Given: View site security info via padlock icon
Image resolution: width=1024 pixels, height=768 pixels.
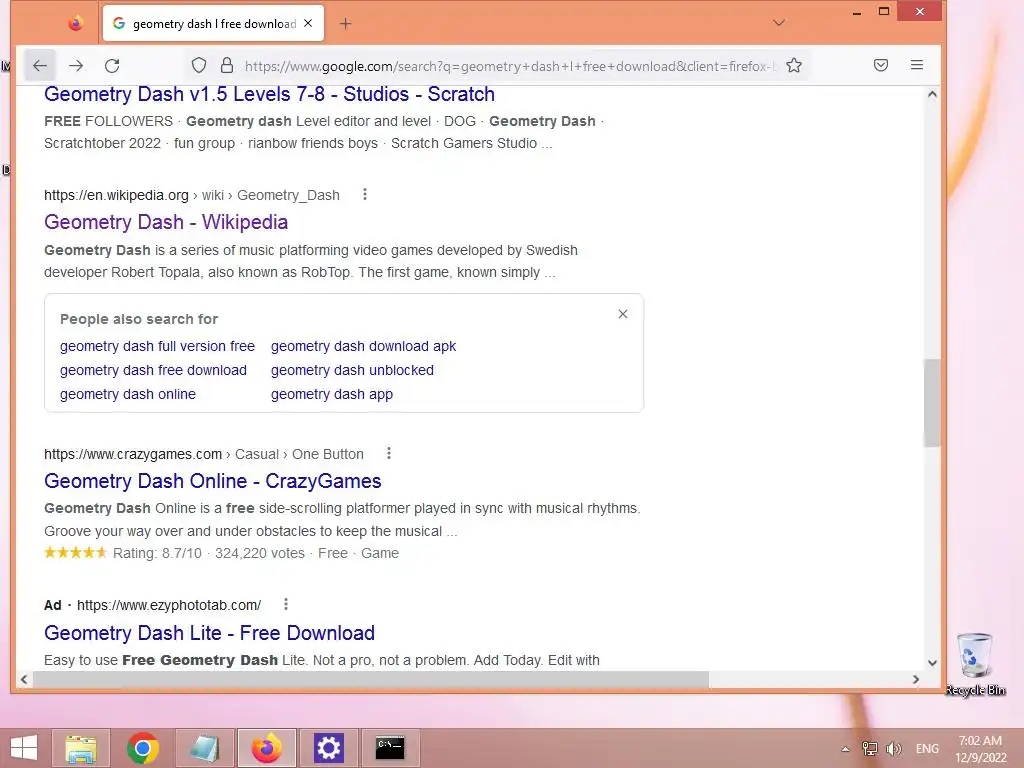Looking at the screenshot, I should point(227,65).
